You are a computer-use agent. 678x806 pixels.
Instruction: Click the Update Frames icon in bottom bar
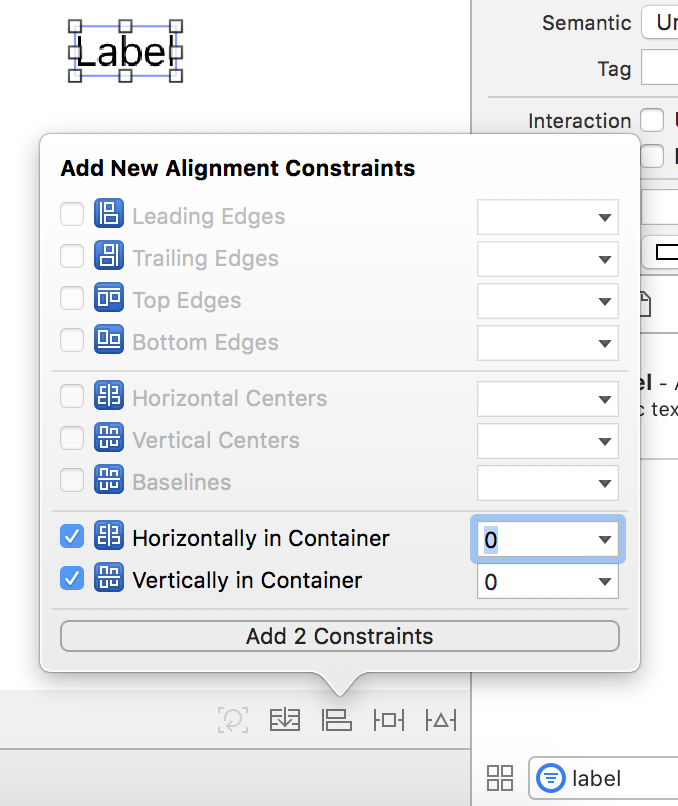click(233, 719)
